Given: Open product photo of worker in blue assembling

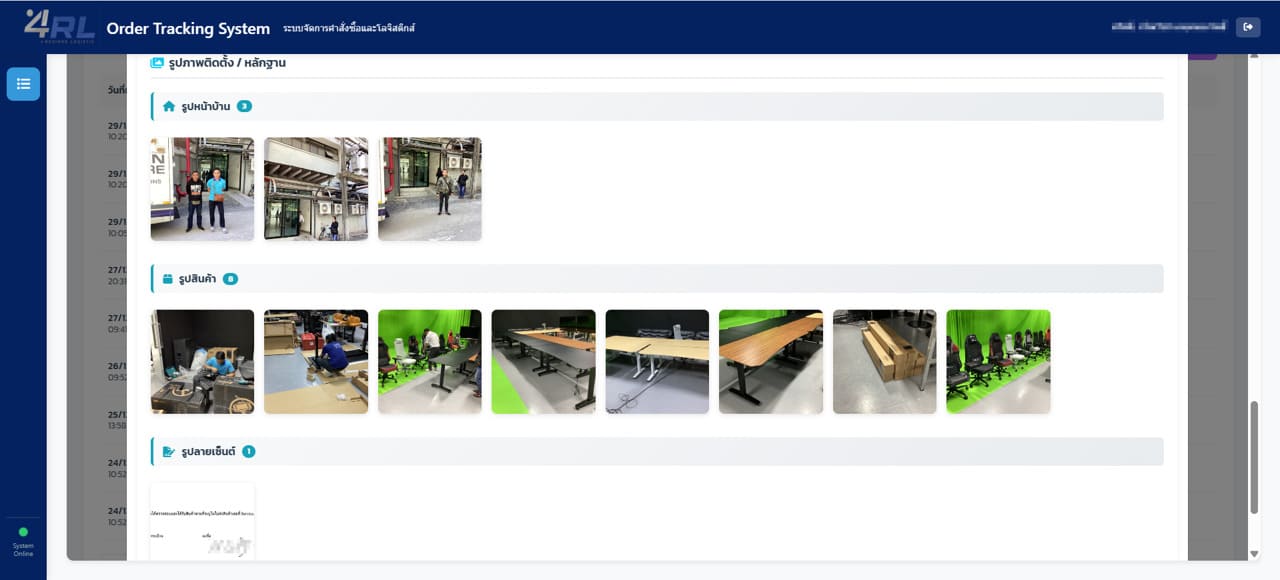Looking at the screenshot, I should [x=316, y=362].
